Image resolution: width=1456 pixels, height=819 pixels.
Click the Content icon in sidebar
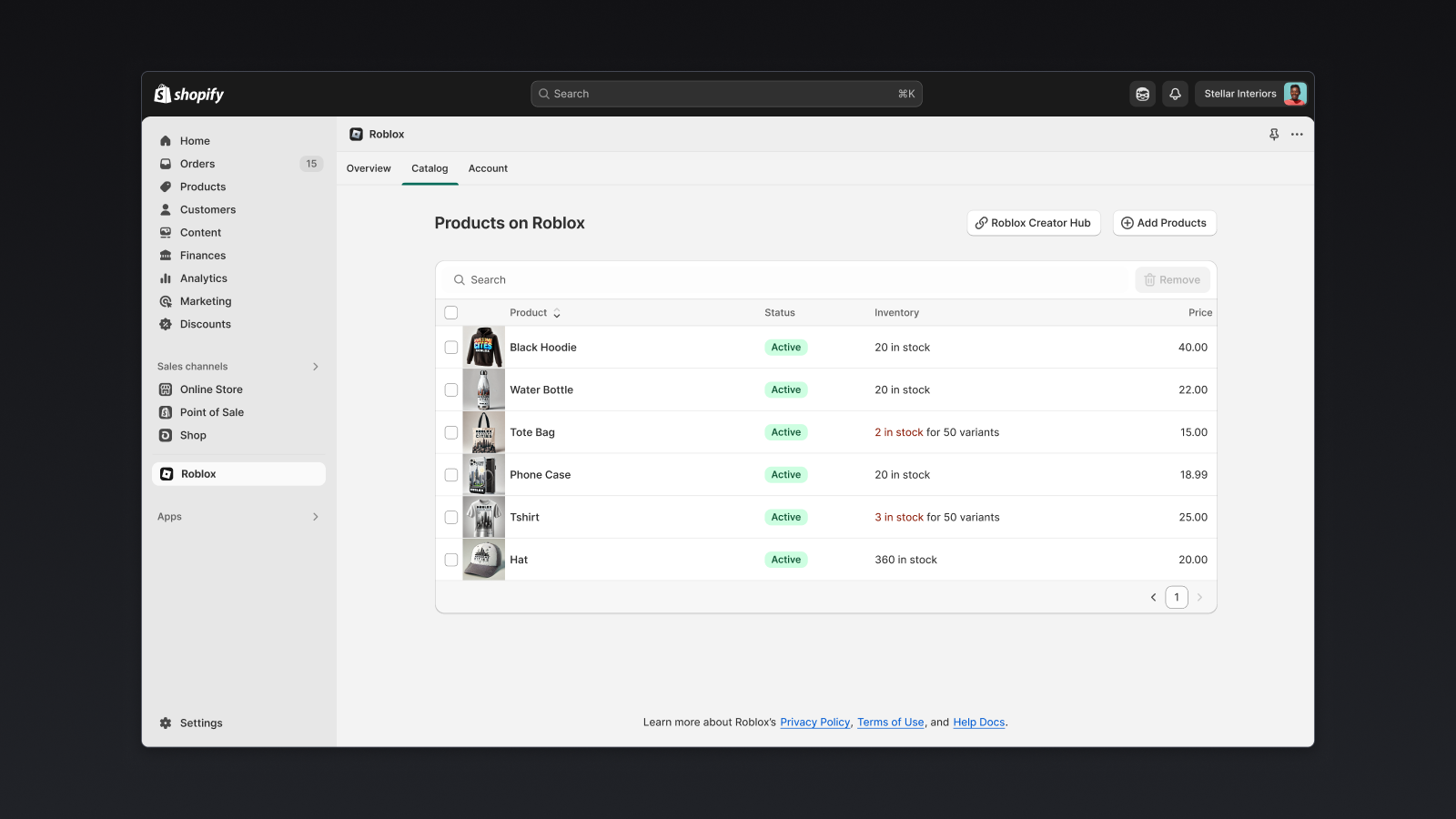166,233
